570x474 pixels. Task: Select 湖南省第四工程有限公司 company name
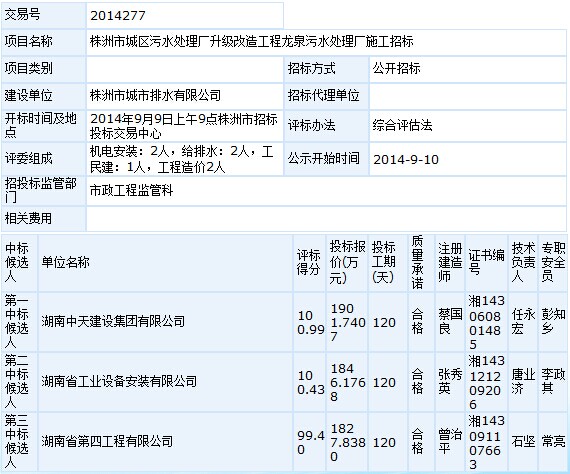[107, 441]
